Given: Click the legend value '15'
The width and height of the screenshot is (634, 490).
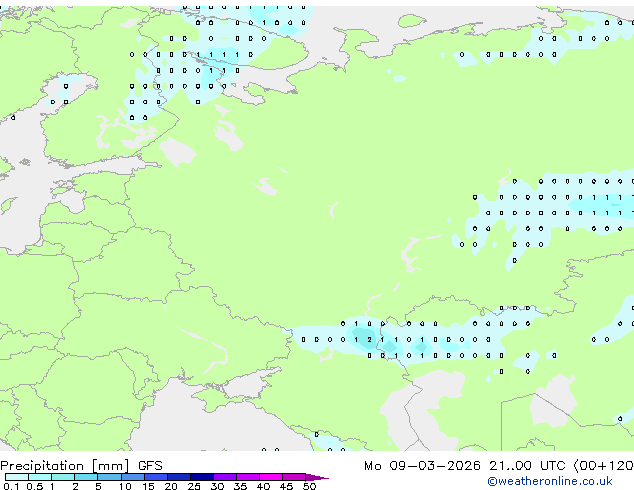Looking at the screenshot, I should (x=148, y=486).
